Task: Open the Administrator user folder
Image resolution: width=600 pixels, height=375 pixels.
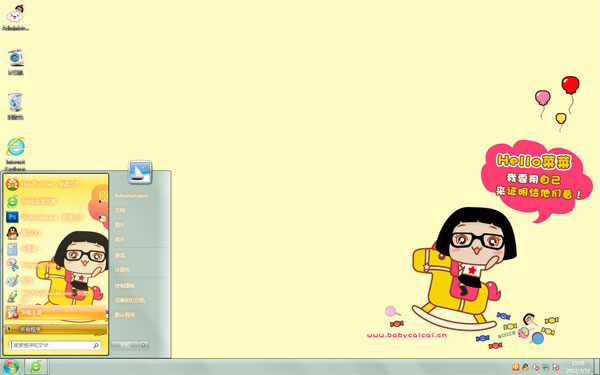Action: tap(131, 196)
